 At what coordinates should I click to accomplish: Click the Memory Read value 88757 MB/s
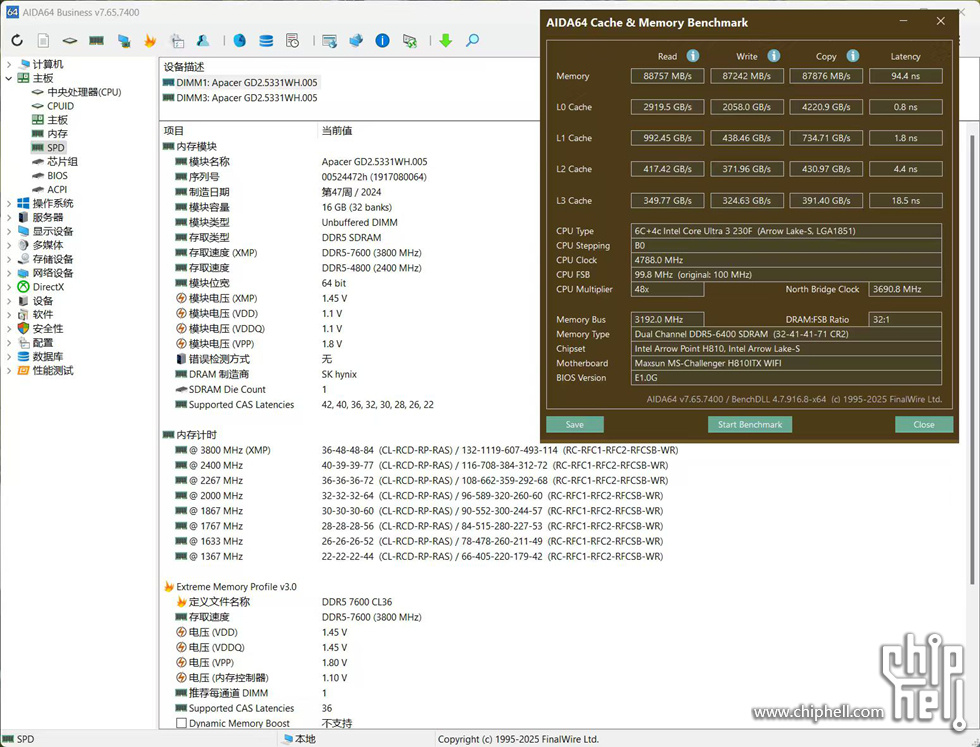pyautogui.click(x=668, y=76)
